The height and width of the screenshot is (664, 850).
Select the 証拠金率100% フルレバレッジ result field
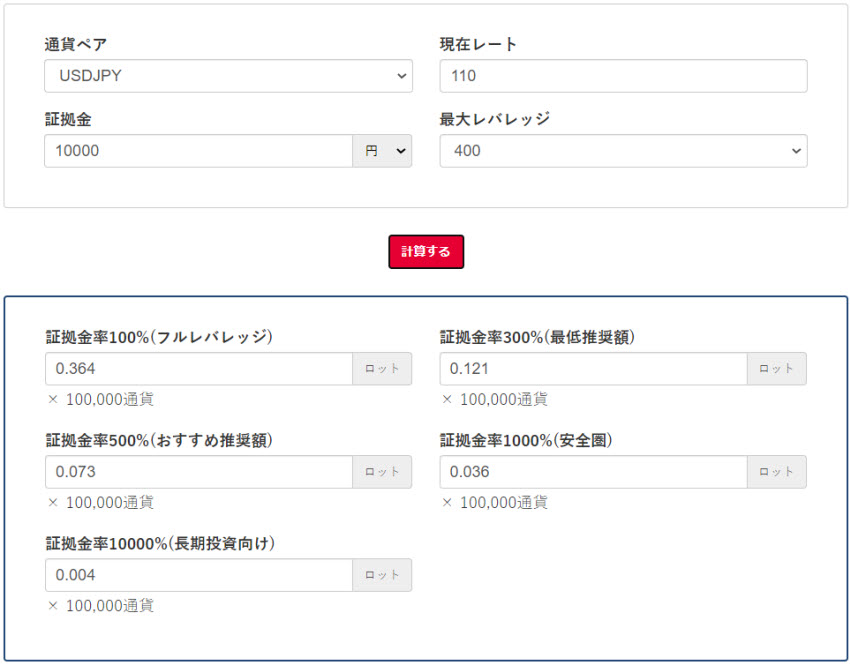(198, 369)
